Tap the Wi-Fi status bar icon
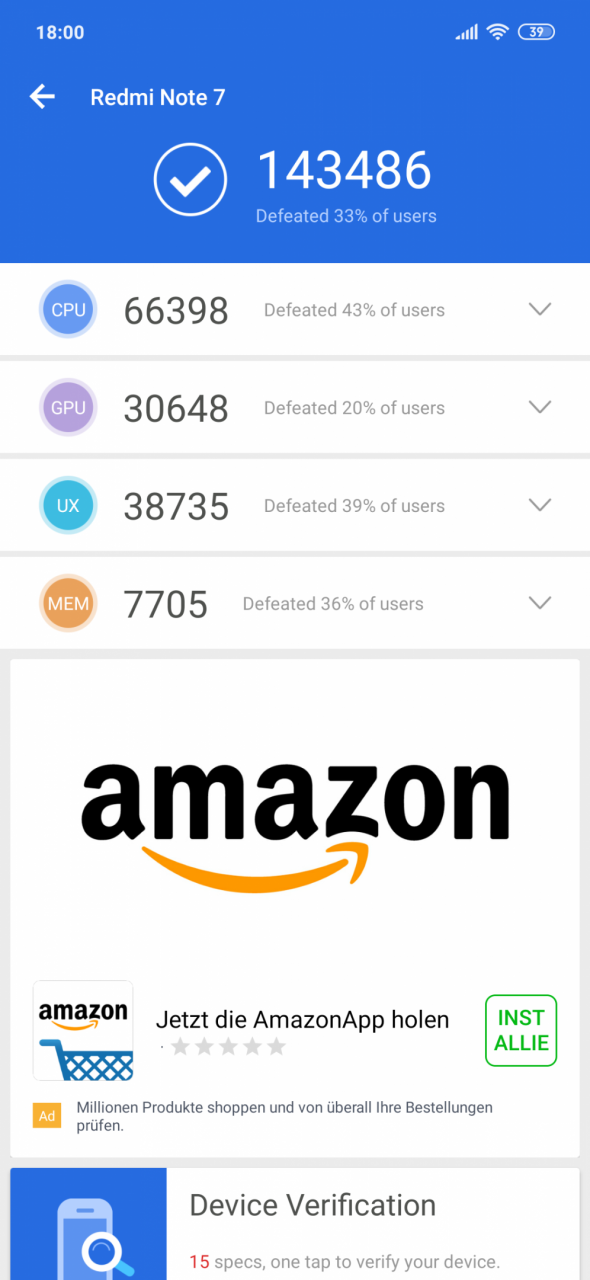The height and width of the screenshot is (1280, 590). (x=497, y=32)
